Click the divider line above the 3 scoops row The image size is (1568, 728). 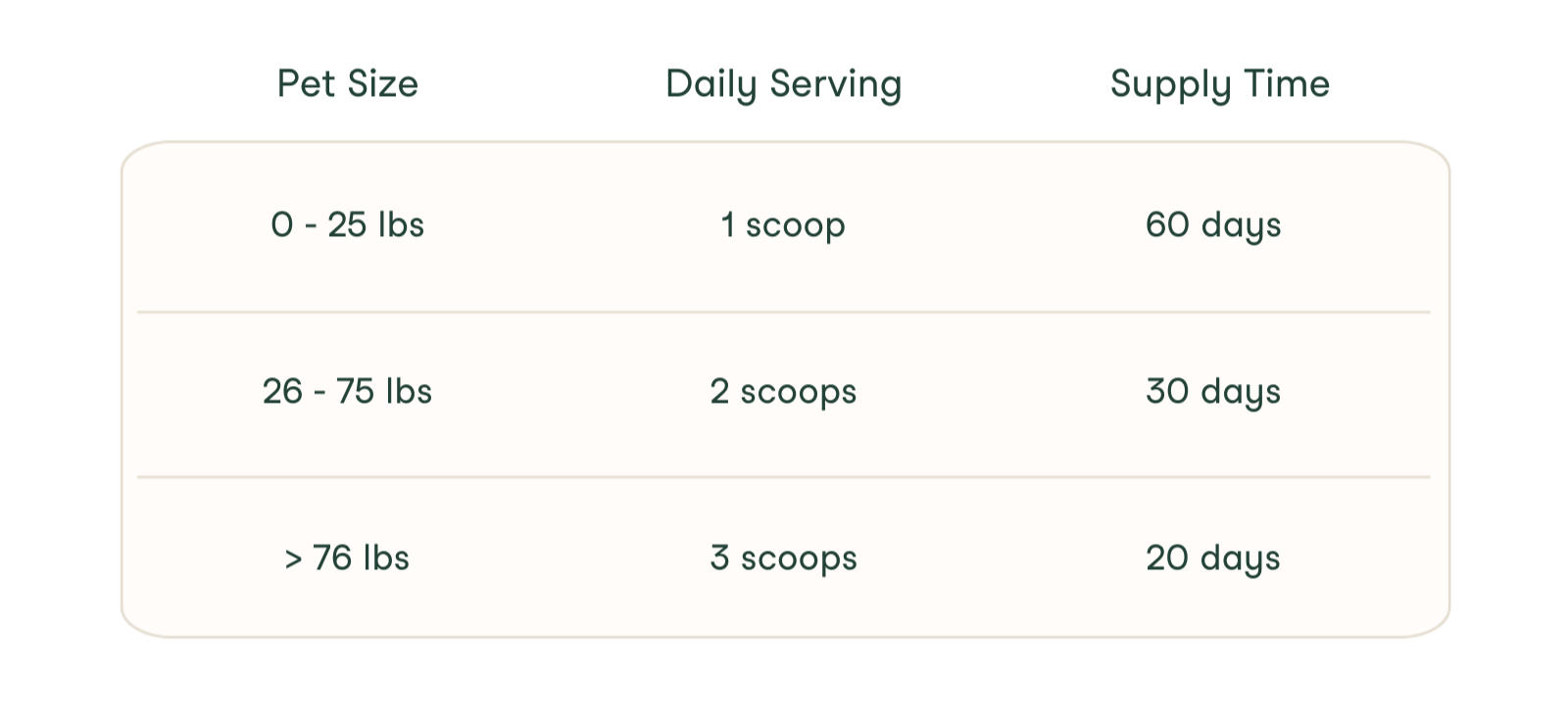[784, 477]
